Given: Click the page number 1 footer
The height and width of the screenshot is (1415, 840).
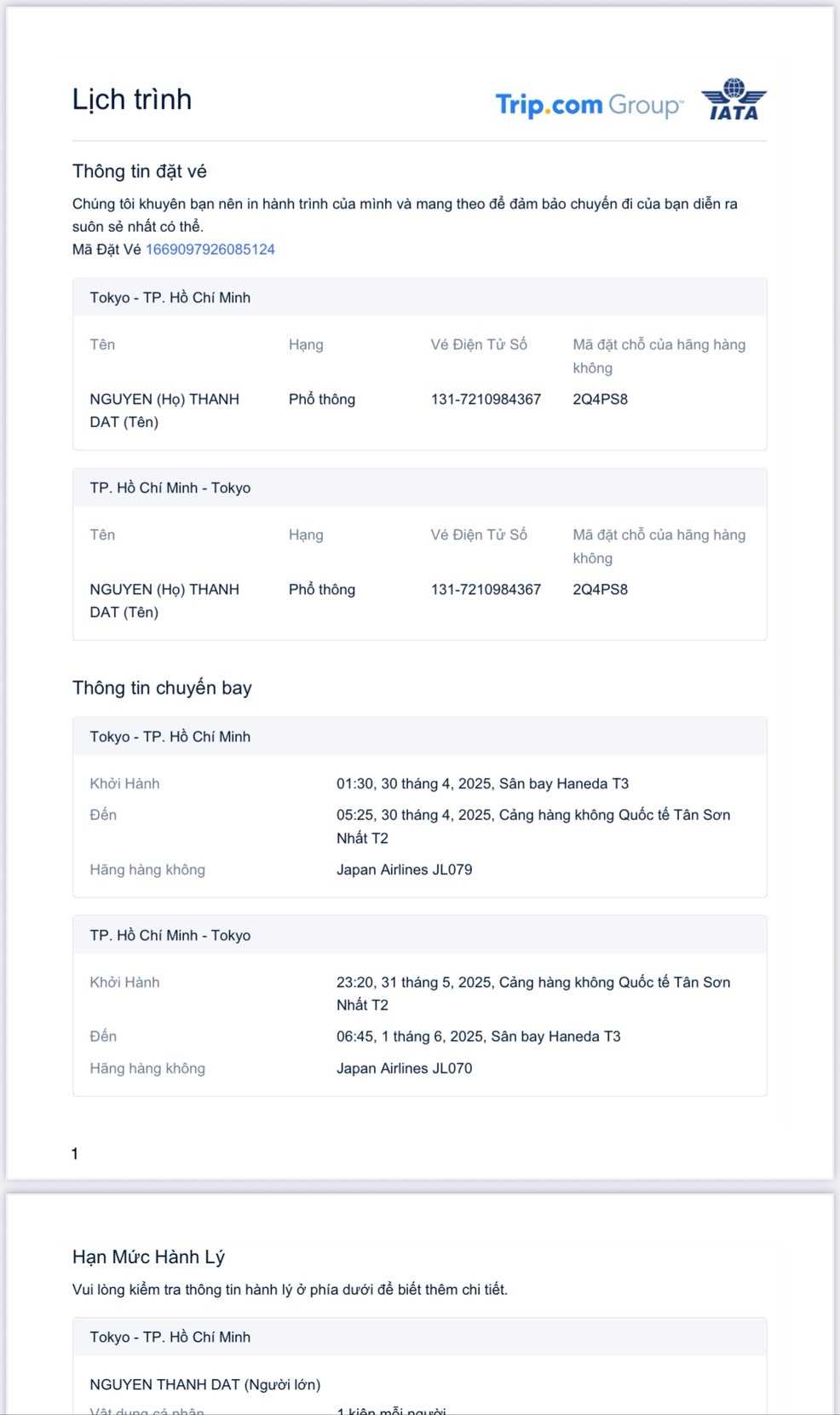Looking at the screenshot, I should click(75, 1154).
